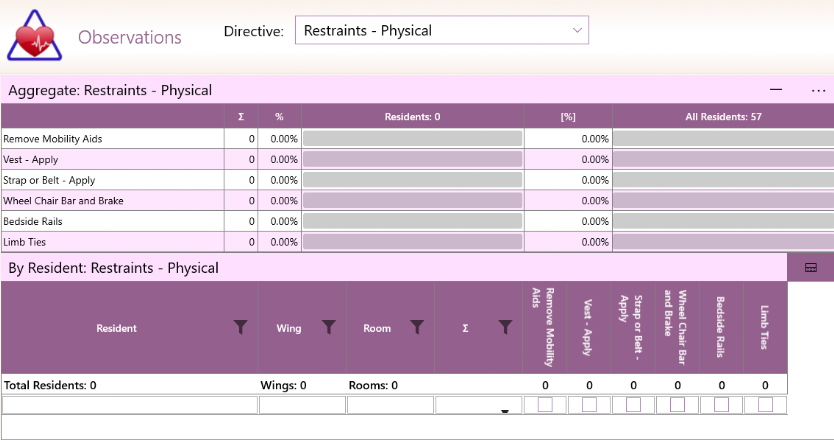
Task: Click the Sigma column header in Aggregate
Action: [241, 117]
